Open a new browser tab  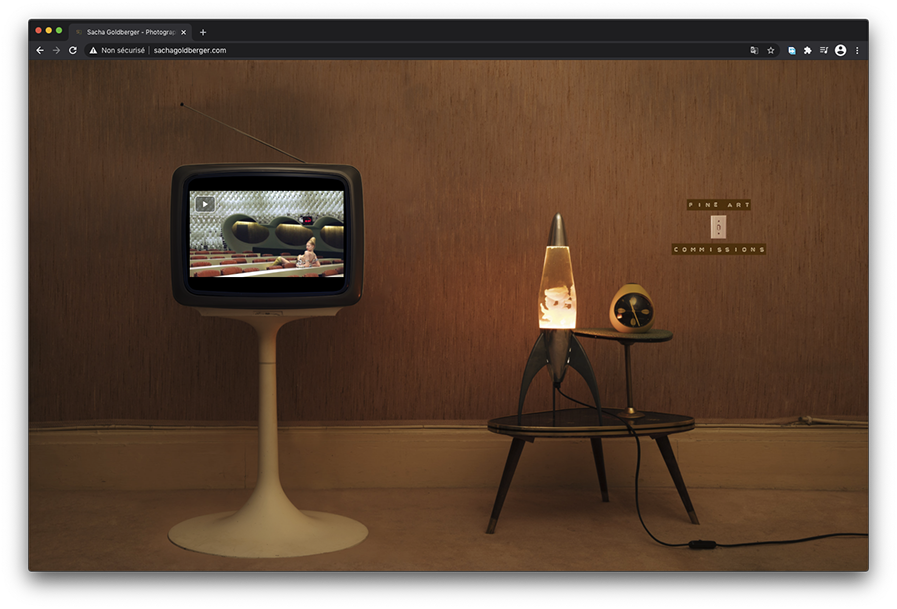[203, 32]
